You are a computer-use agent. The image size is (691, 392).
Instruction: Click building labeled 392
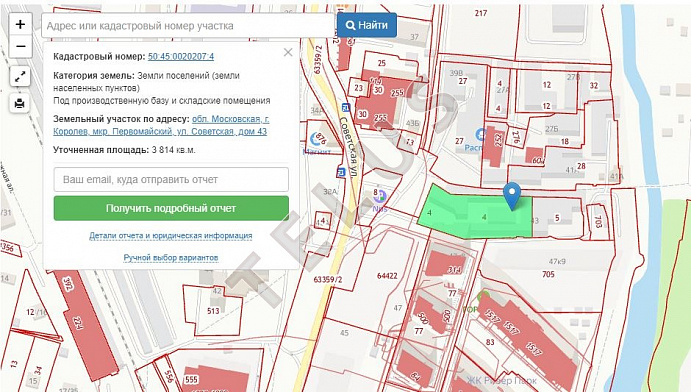coord(67,284)
